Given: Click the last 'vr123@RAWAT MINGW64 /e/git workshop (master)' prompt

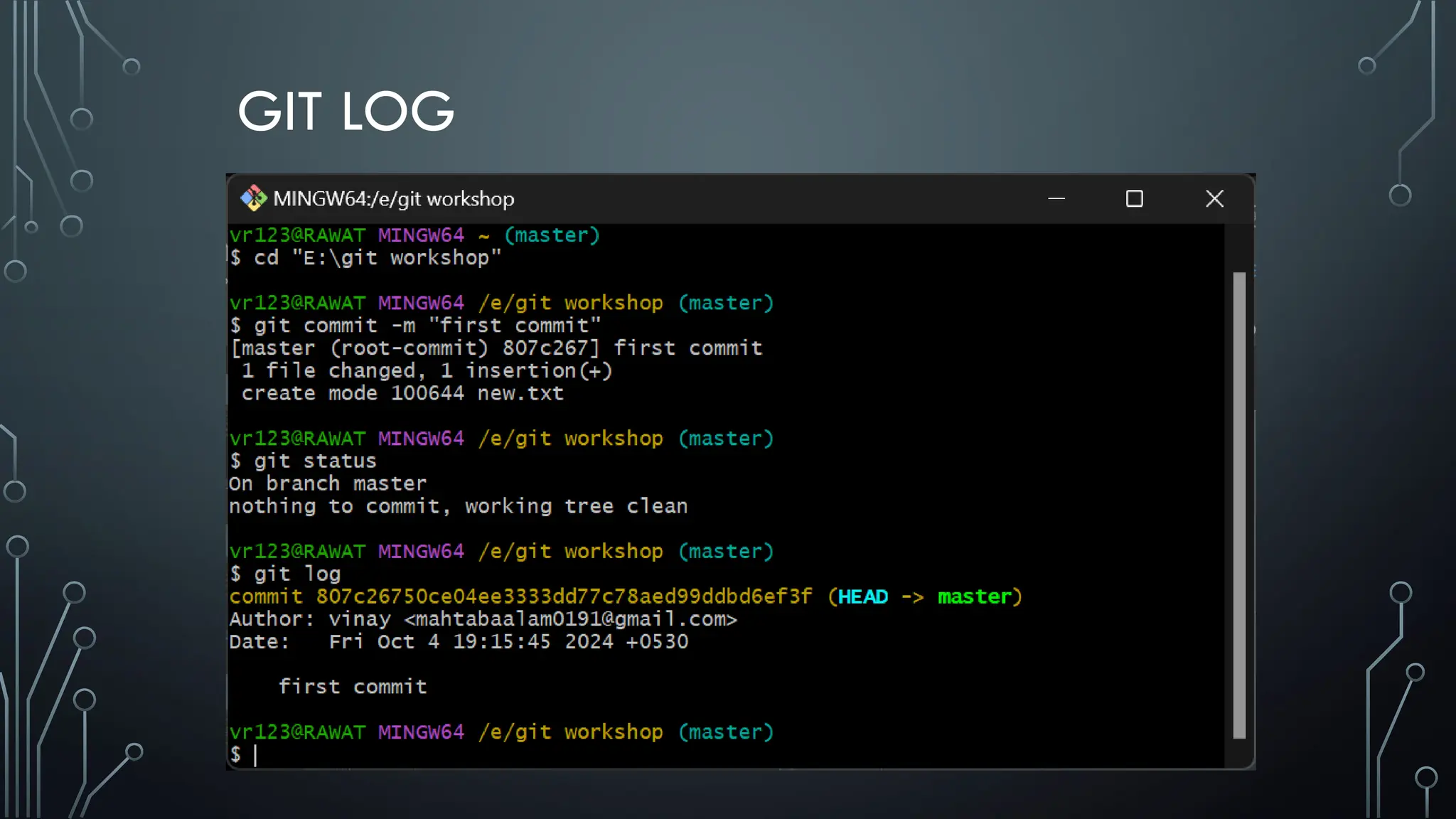Looking at the screenshot, I should click(x=501, y=732).
